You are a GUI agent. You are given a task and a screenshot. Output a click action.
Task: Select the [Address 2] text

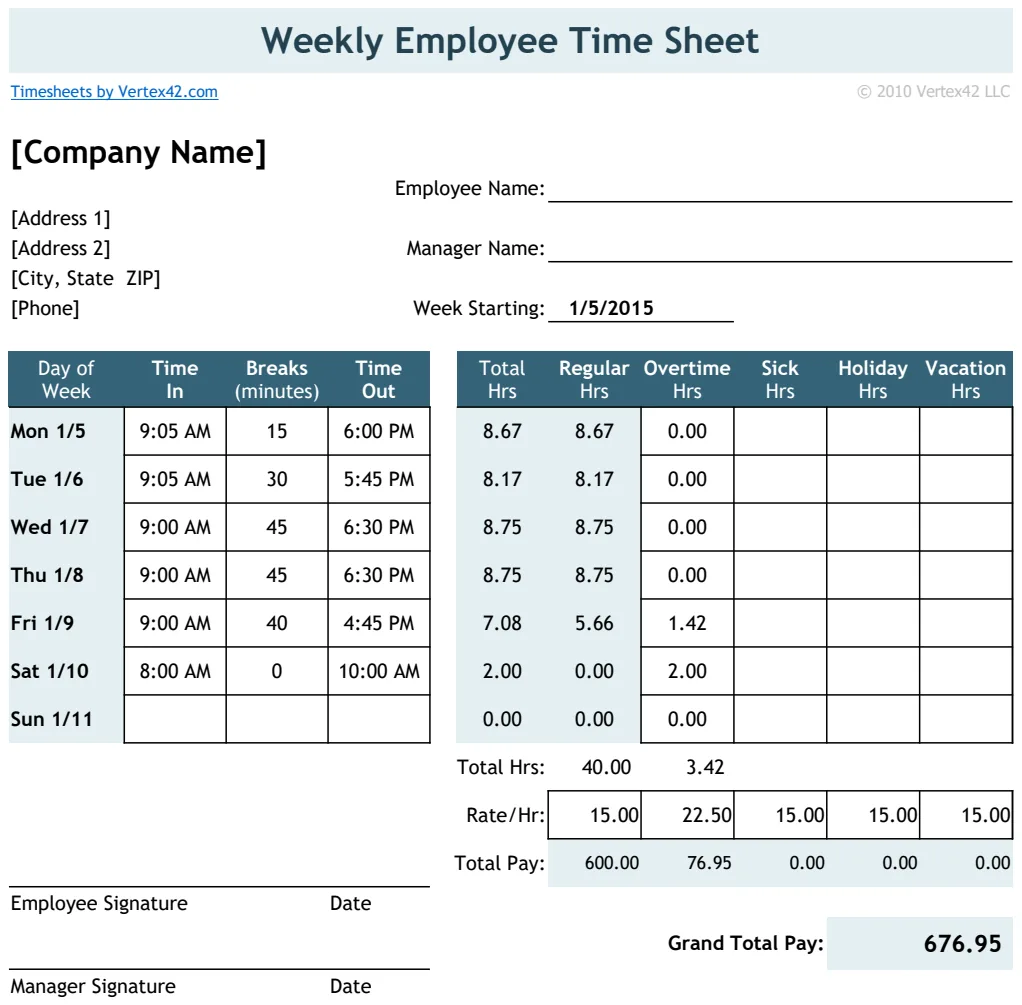point(61,248)
